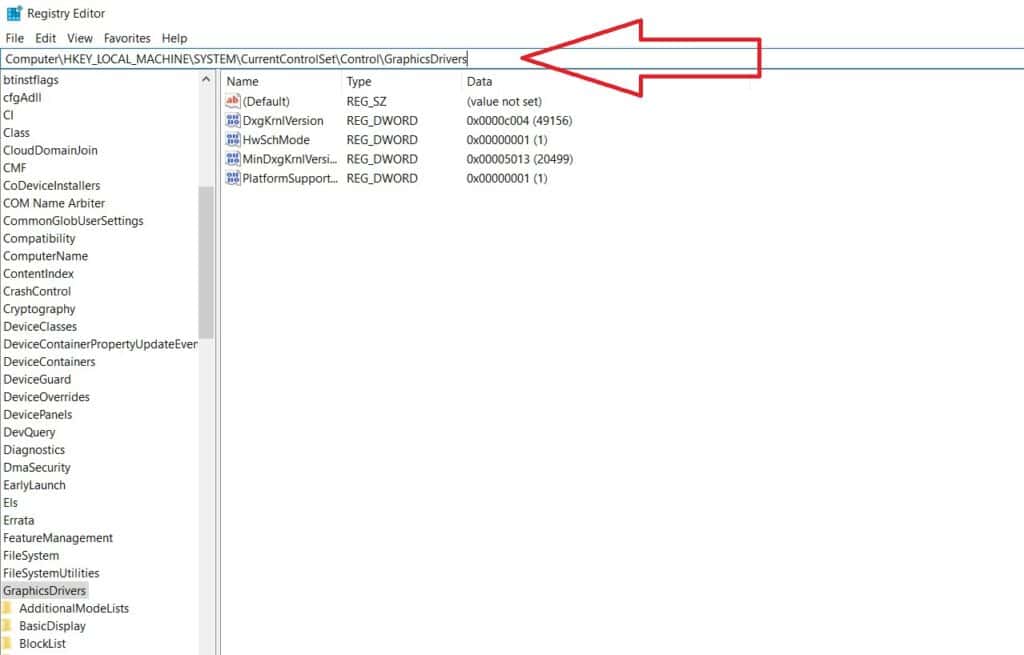The width and height of the screenshot is (1024, 655).
Task: Open the File menu
Action: point(14,38)
